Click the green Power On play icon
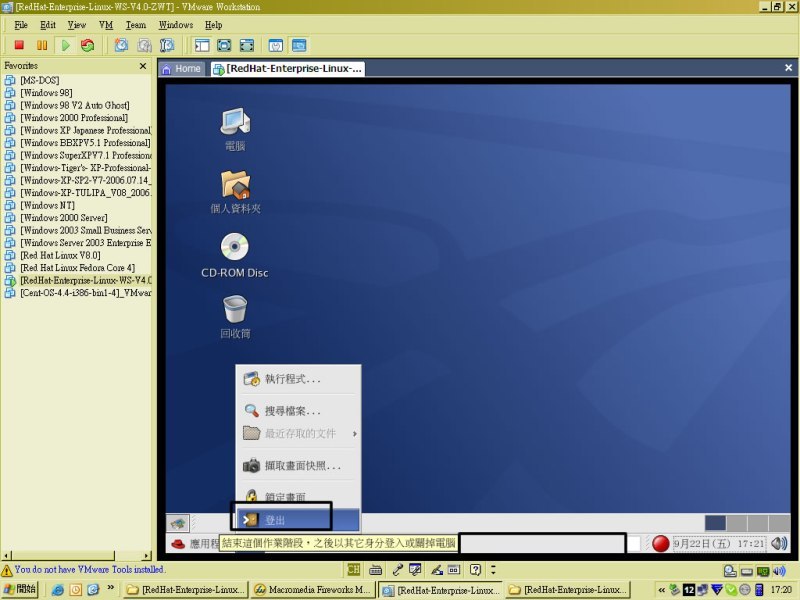Viewport: 800px width, 600px height. (x=65, y=45)
